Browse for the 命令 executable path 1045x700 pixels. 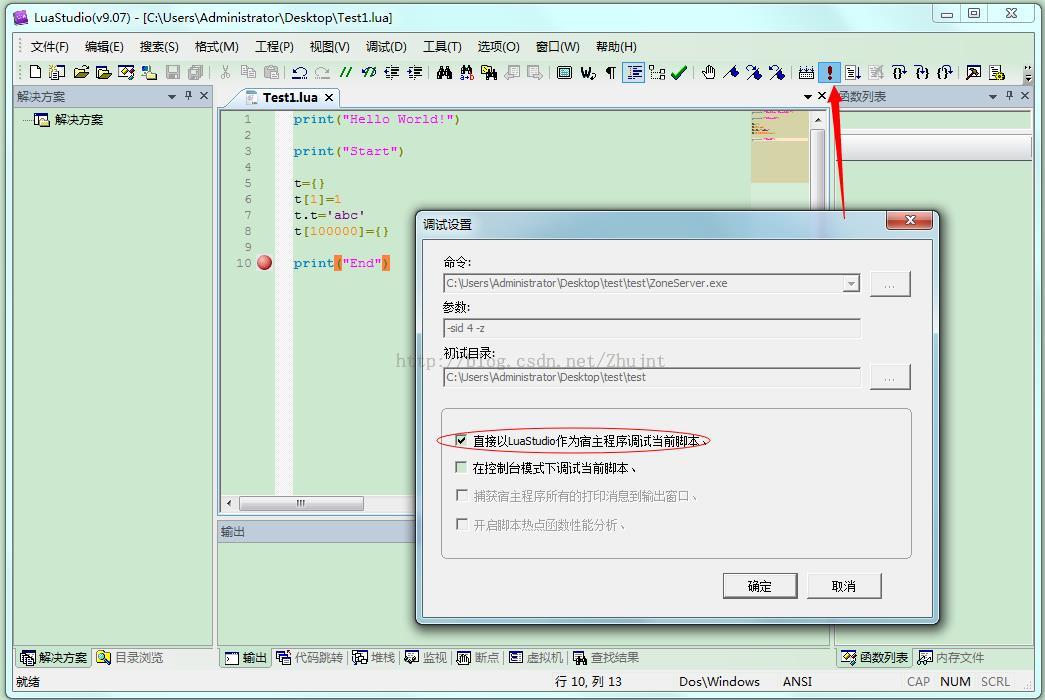coord(890,284)
